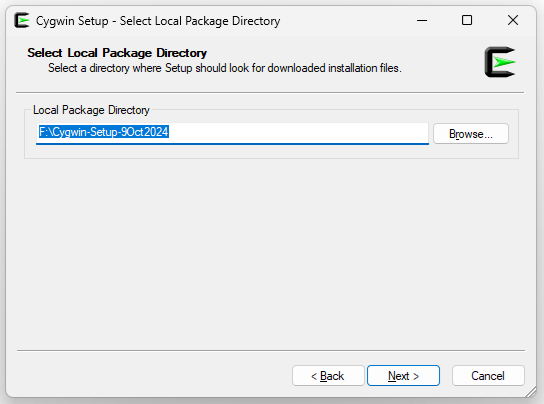Click the highlighted F:\Cygwin-Setup-9Oct2024 path text
Viewport: 544px width, 404px height.
[103, 132]
